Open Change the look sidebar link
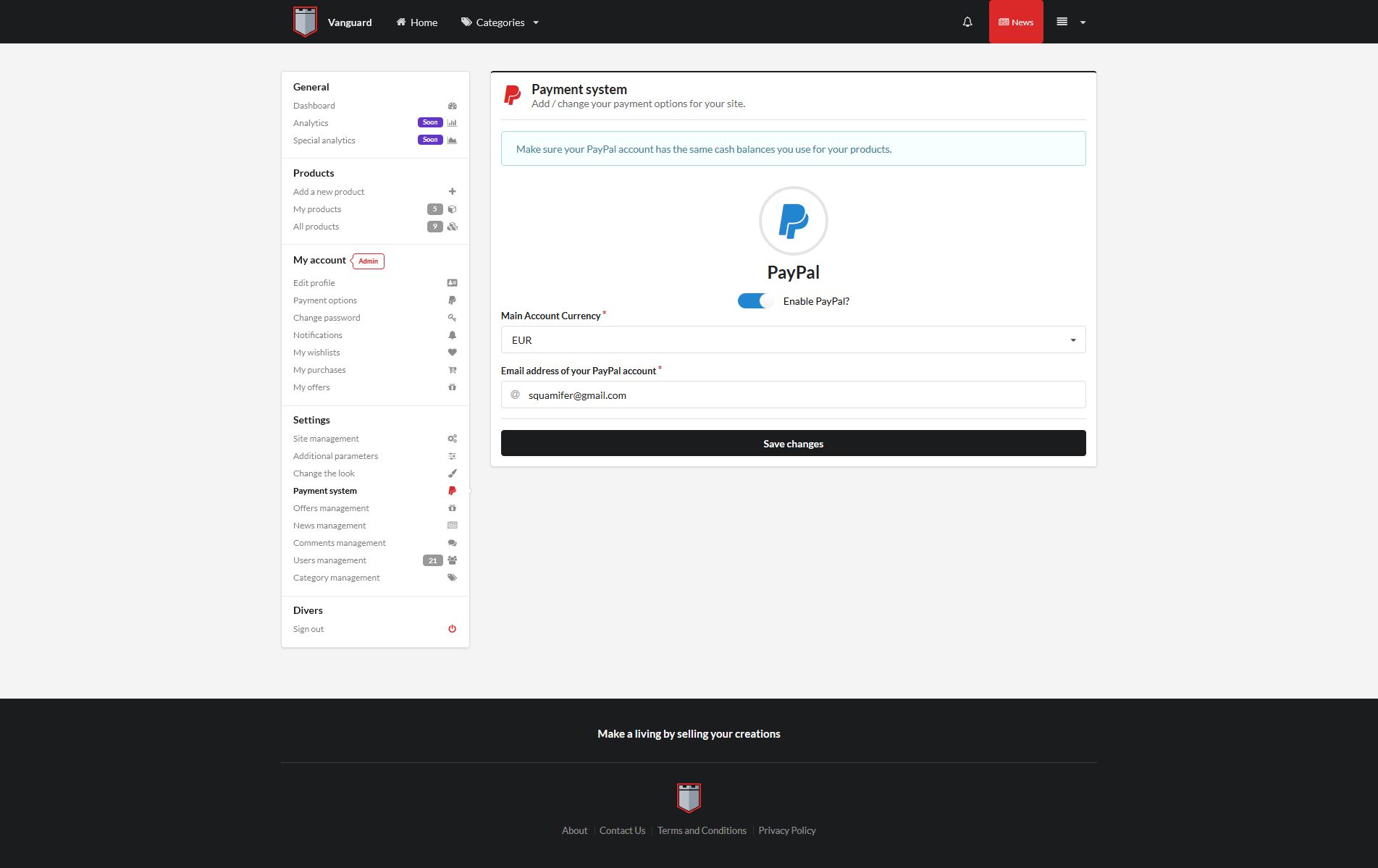Screen dimensions: 1378x868 click(324, 473)
